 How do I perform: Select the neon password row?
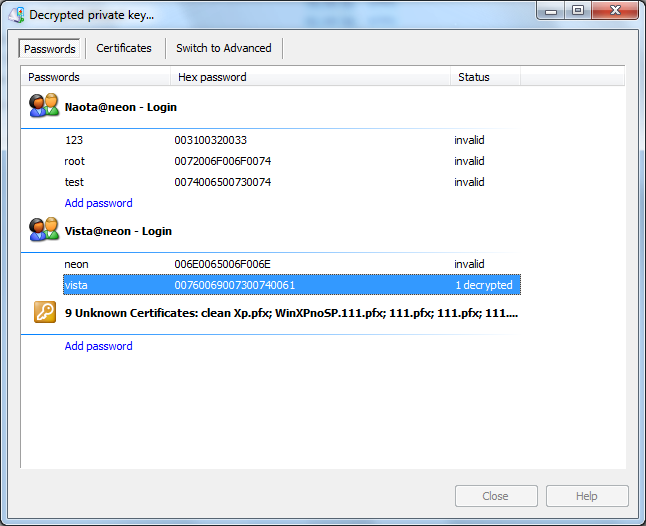click(x=77, y=264)
